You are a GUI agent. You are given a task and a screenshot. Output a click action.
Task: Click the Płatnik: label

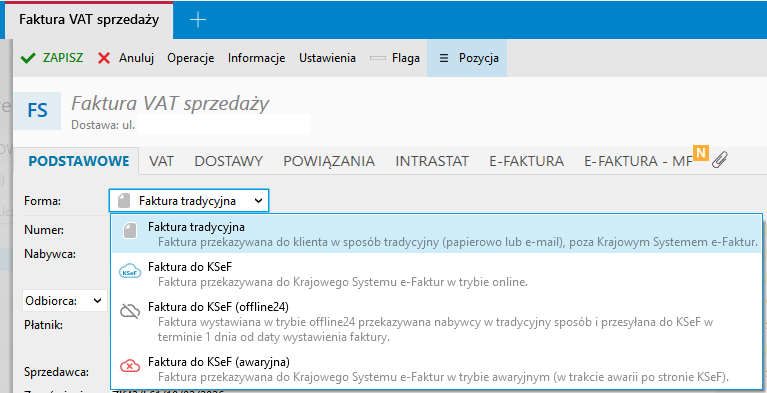[43, 325]
